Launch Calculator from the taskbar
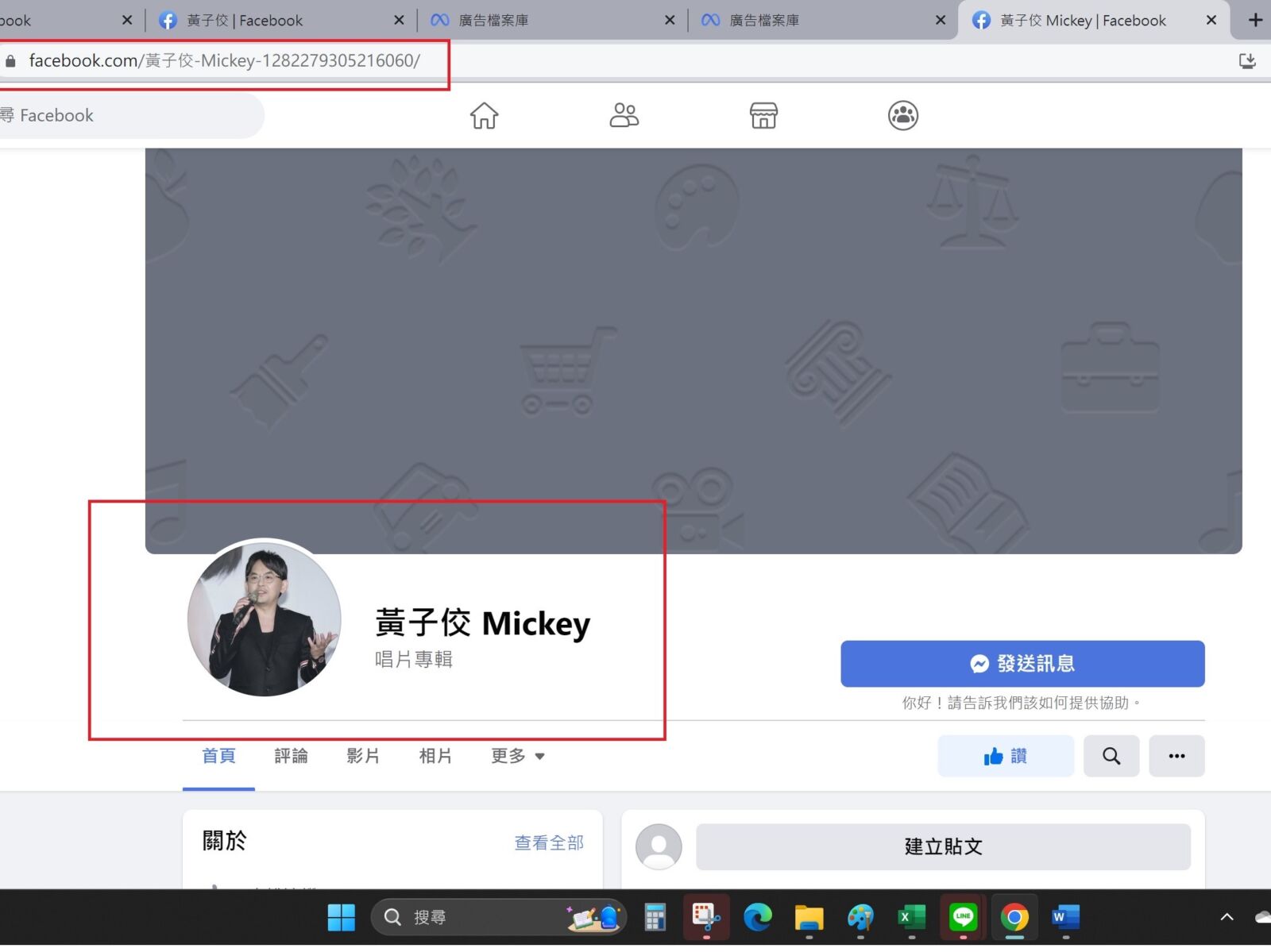1271x952 pixels. coord(655,917)
